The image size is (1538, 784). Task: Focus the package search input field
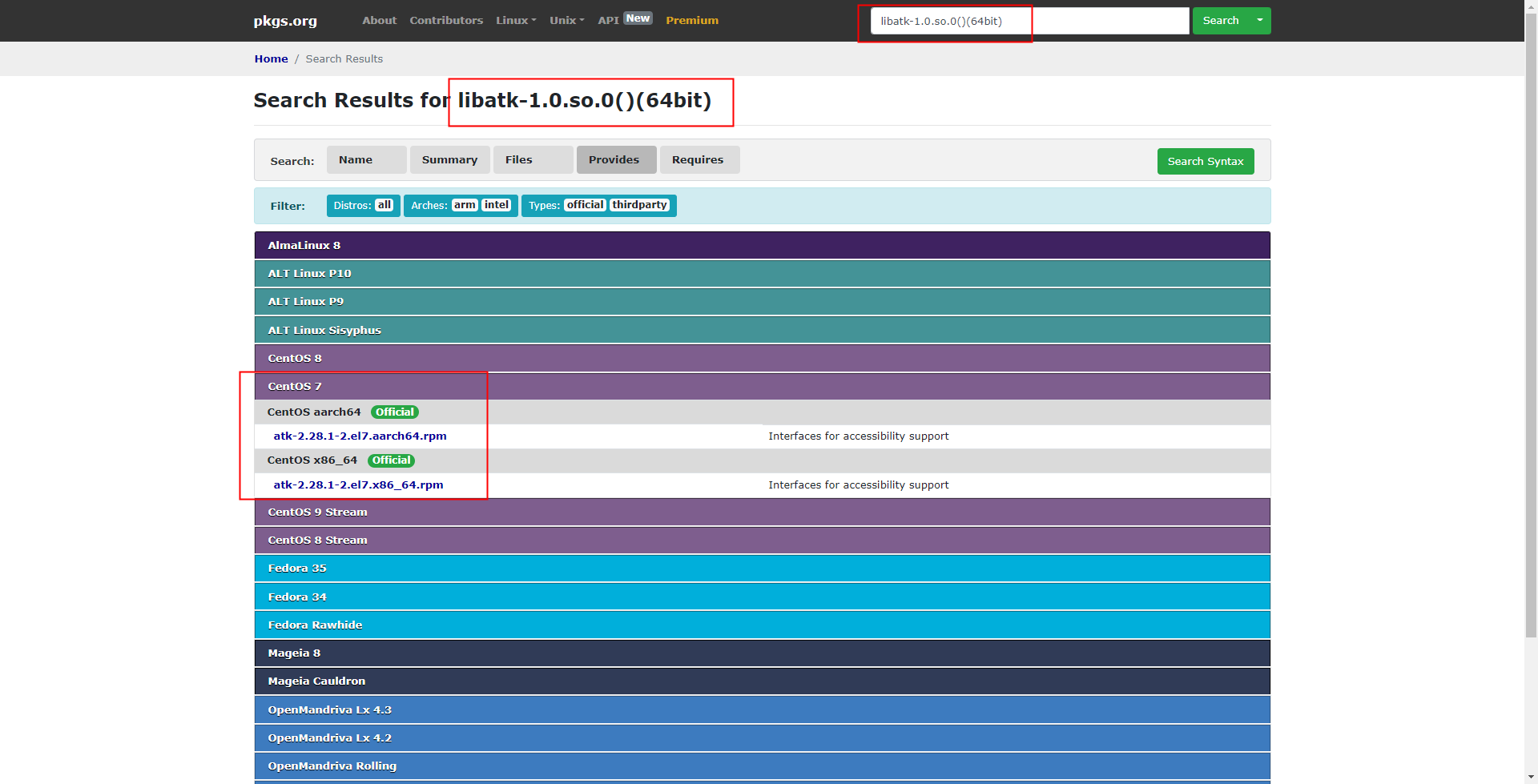click(1029, 21)
